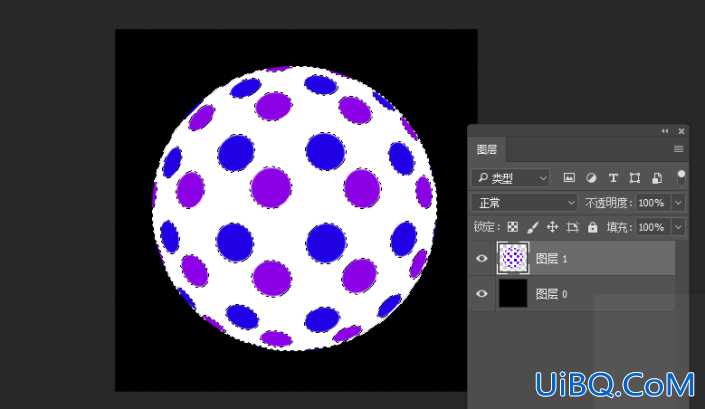The height and width of the screenshot is (409, 705).
Task: Click the 图层 1 layer name
Action: [552, 259]
